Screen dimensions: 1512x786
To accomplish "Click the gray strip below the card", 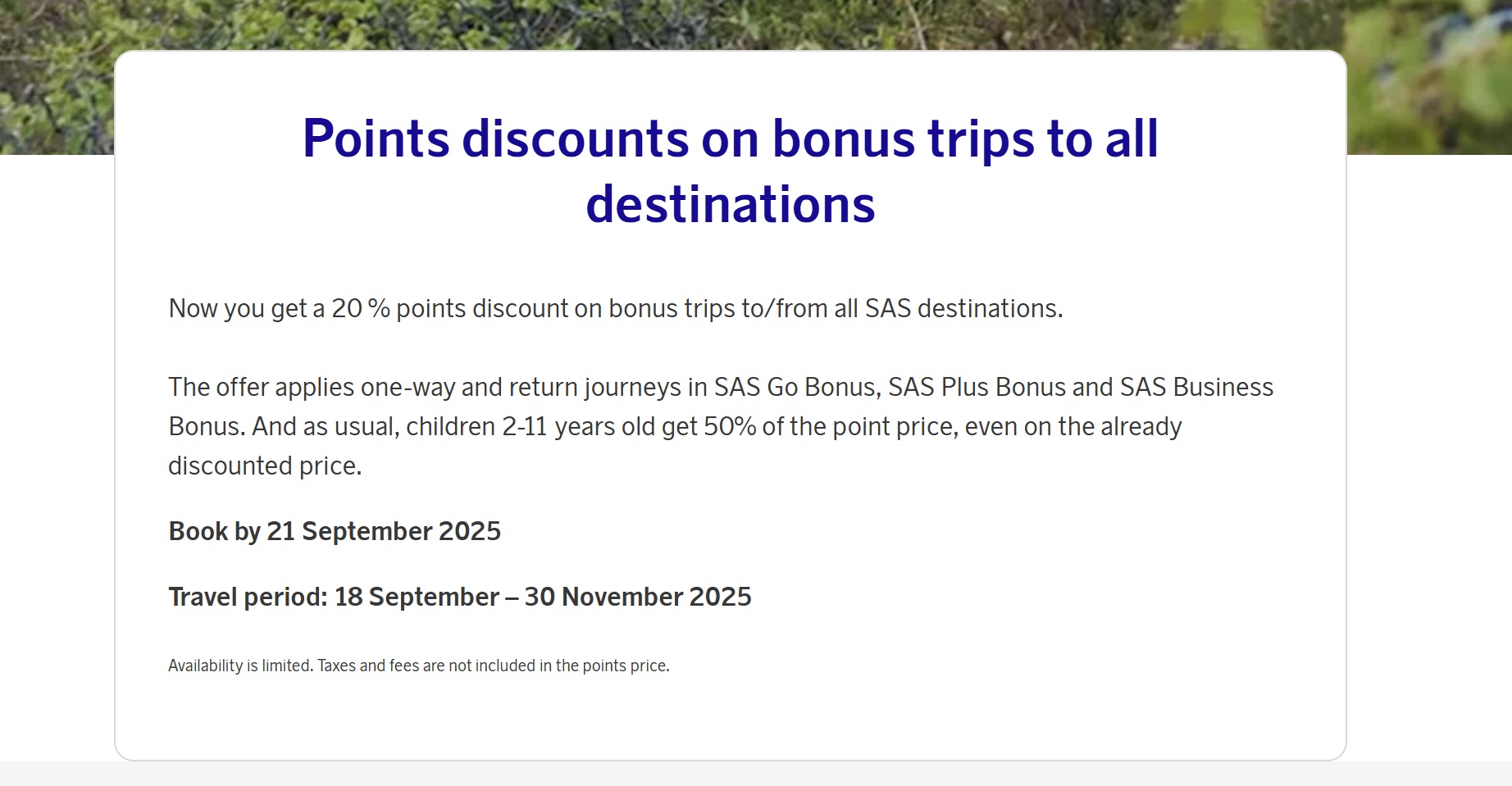I will [x=756, y=774].
